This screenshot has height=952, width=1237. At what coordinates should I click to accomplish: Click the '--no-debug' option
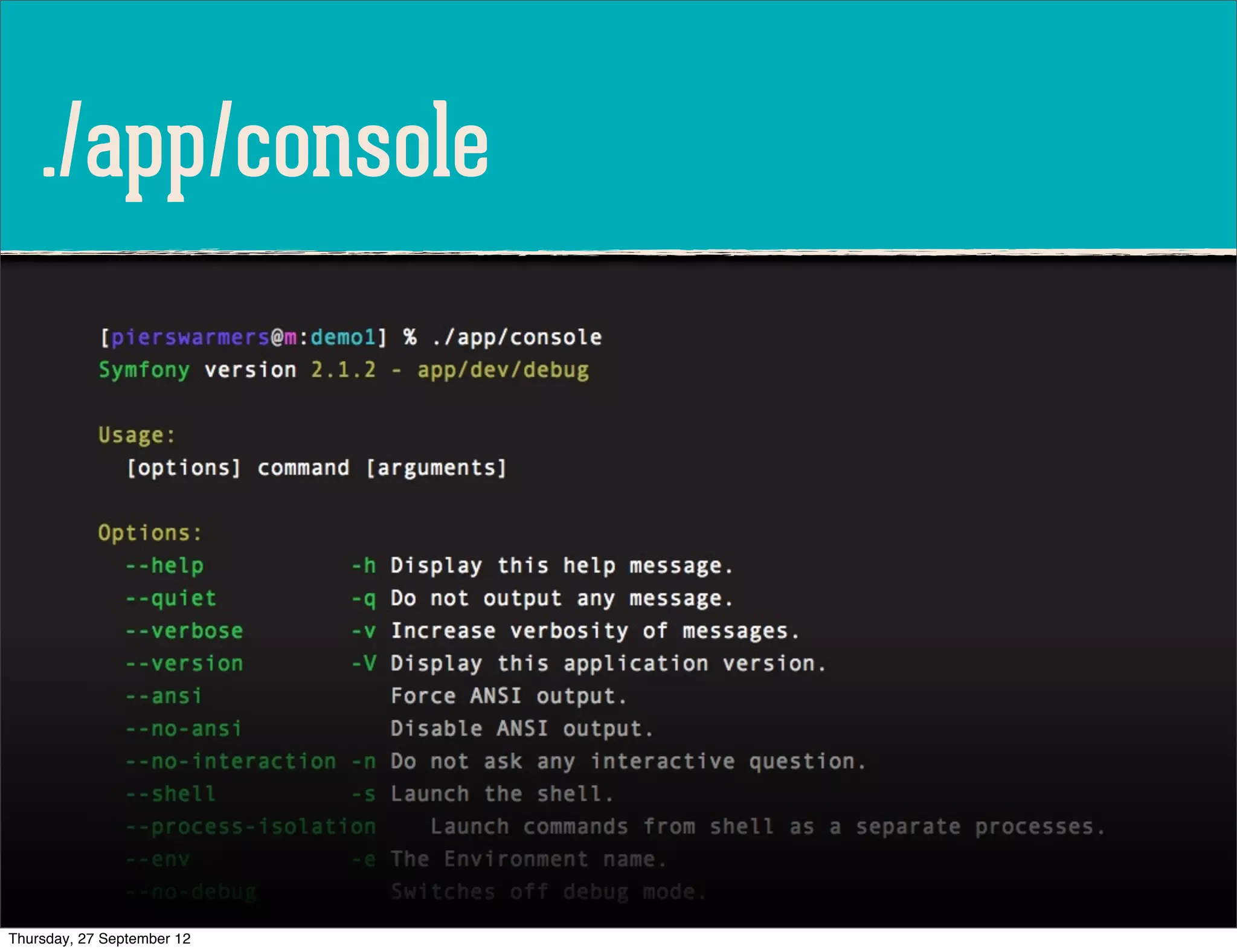[191, 892]
